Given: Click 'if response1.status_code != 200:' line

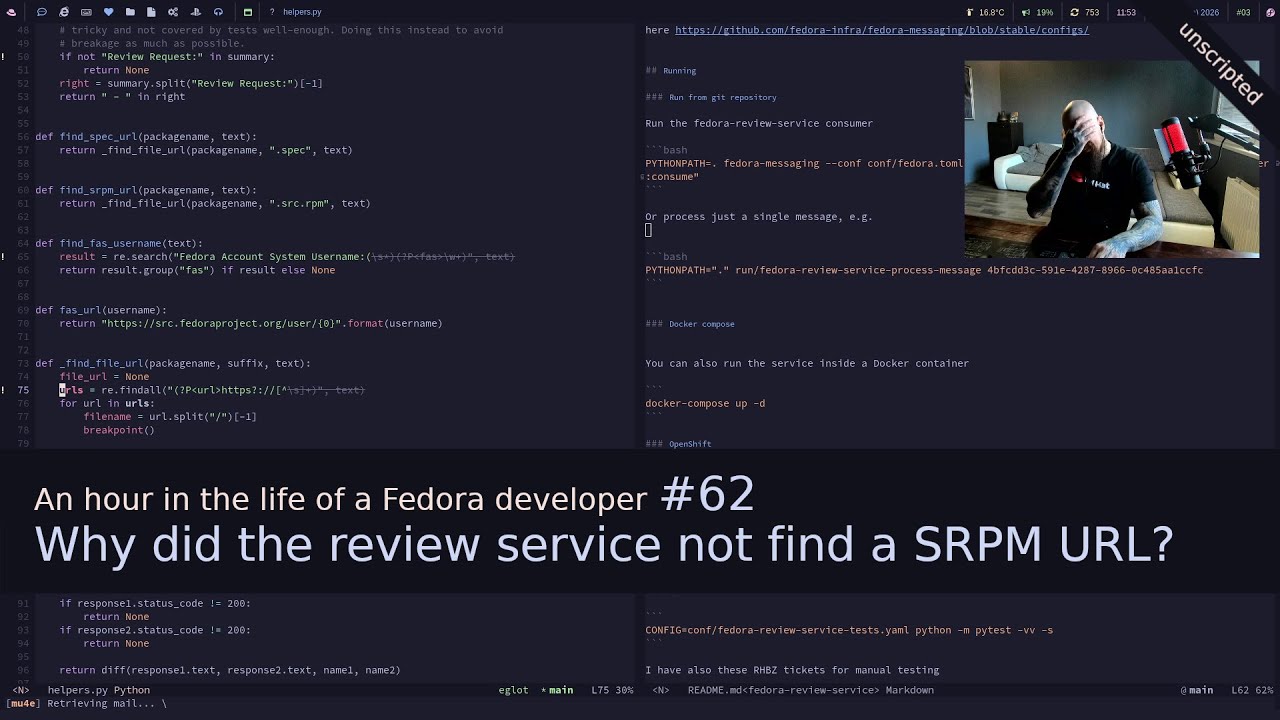Looking at the screenshot, I should tap(155, 603).
